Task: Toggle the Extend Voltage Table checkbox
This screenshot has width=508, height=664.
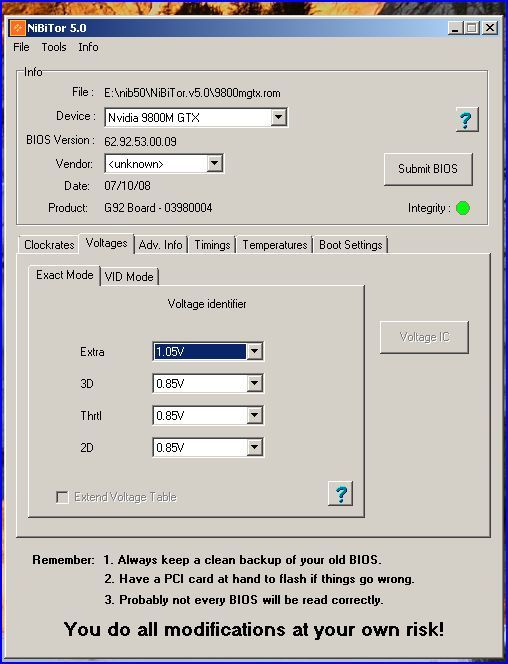Action: (62, 497)
